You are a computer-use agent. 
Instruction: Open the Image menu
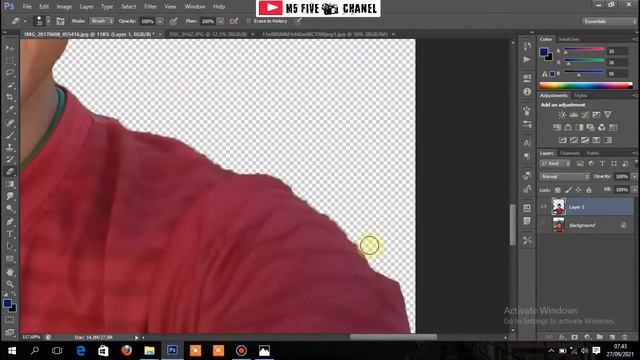(64, 7)
